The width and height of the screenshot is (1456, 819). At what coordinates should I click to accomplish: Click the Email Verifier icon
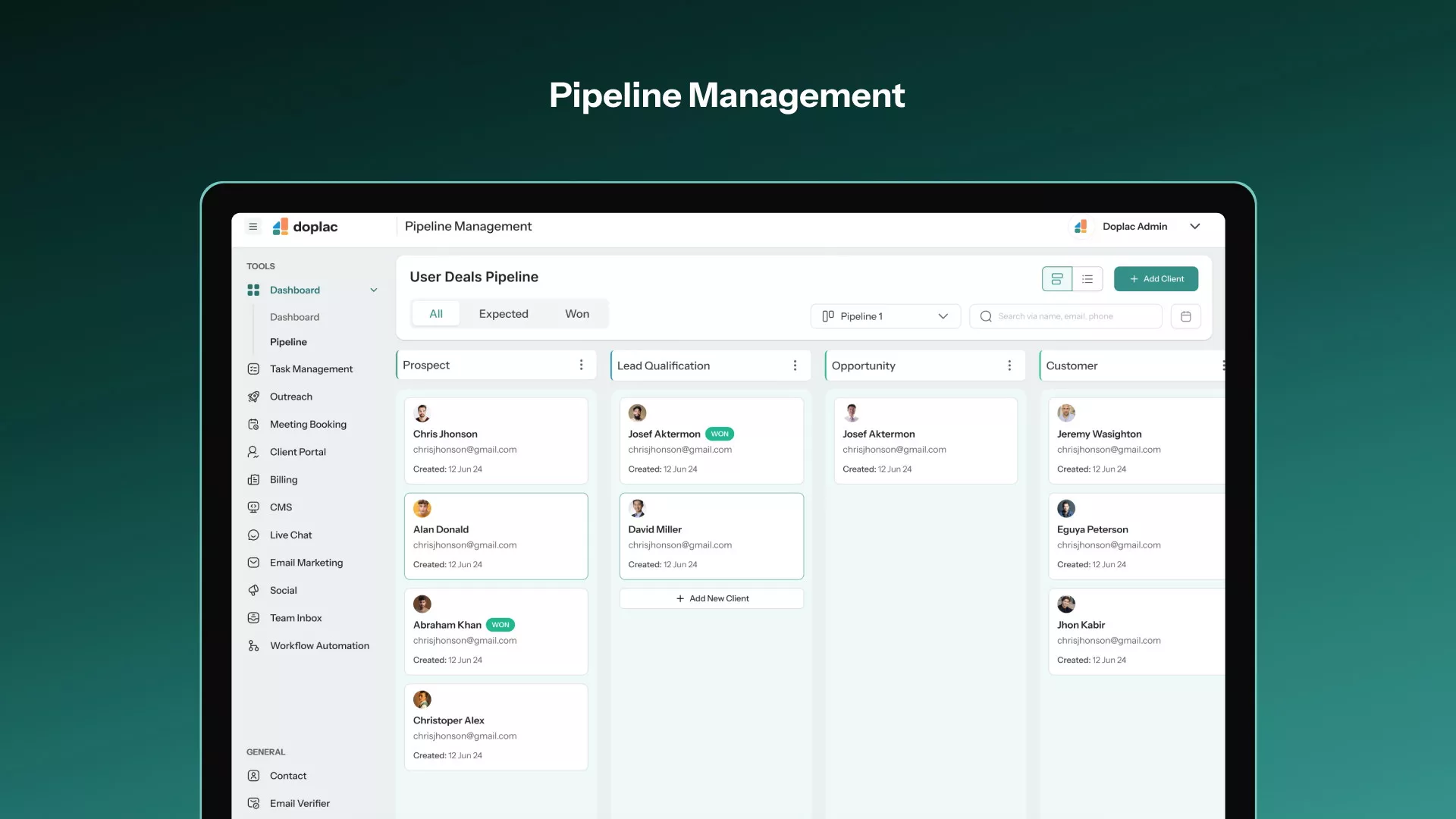[x=253, y=803]
